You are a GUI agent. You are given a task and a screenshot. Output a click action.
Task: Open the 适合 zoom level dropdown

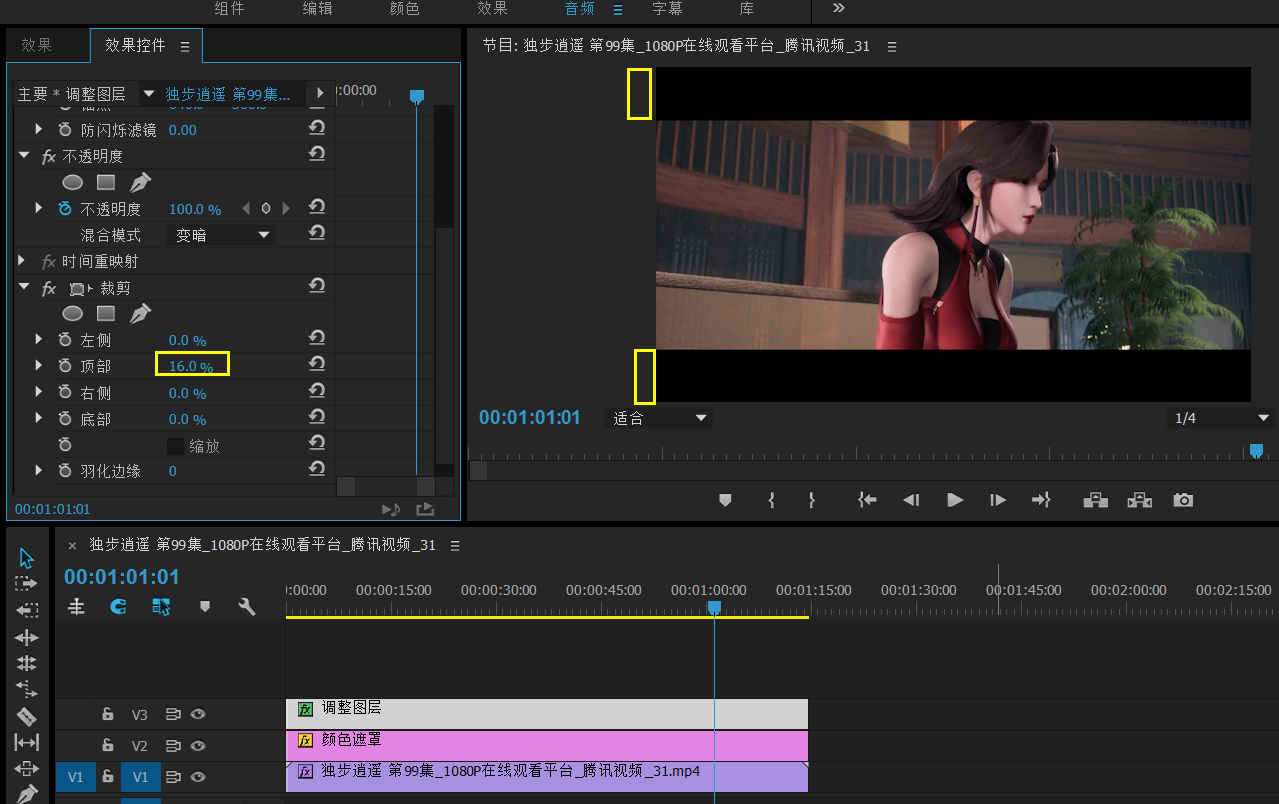[x=660, y=418]
